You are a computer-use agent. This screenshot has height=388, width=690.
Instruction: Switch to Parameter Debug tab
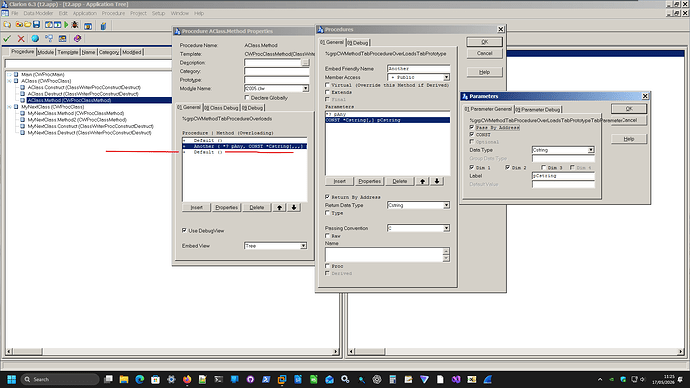pyautogui.click(x=538, y=110)
